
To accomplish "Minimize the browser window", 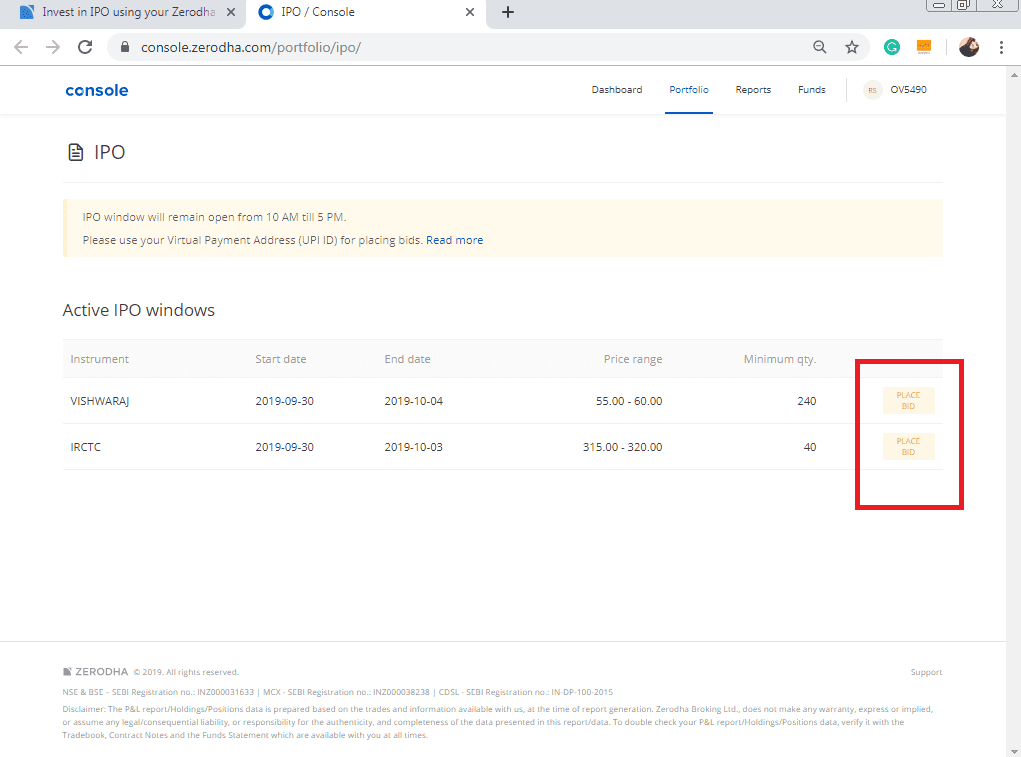I will [938, 5].
